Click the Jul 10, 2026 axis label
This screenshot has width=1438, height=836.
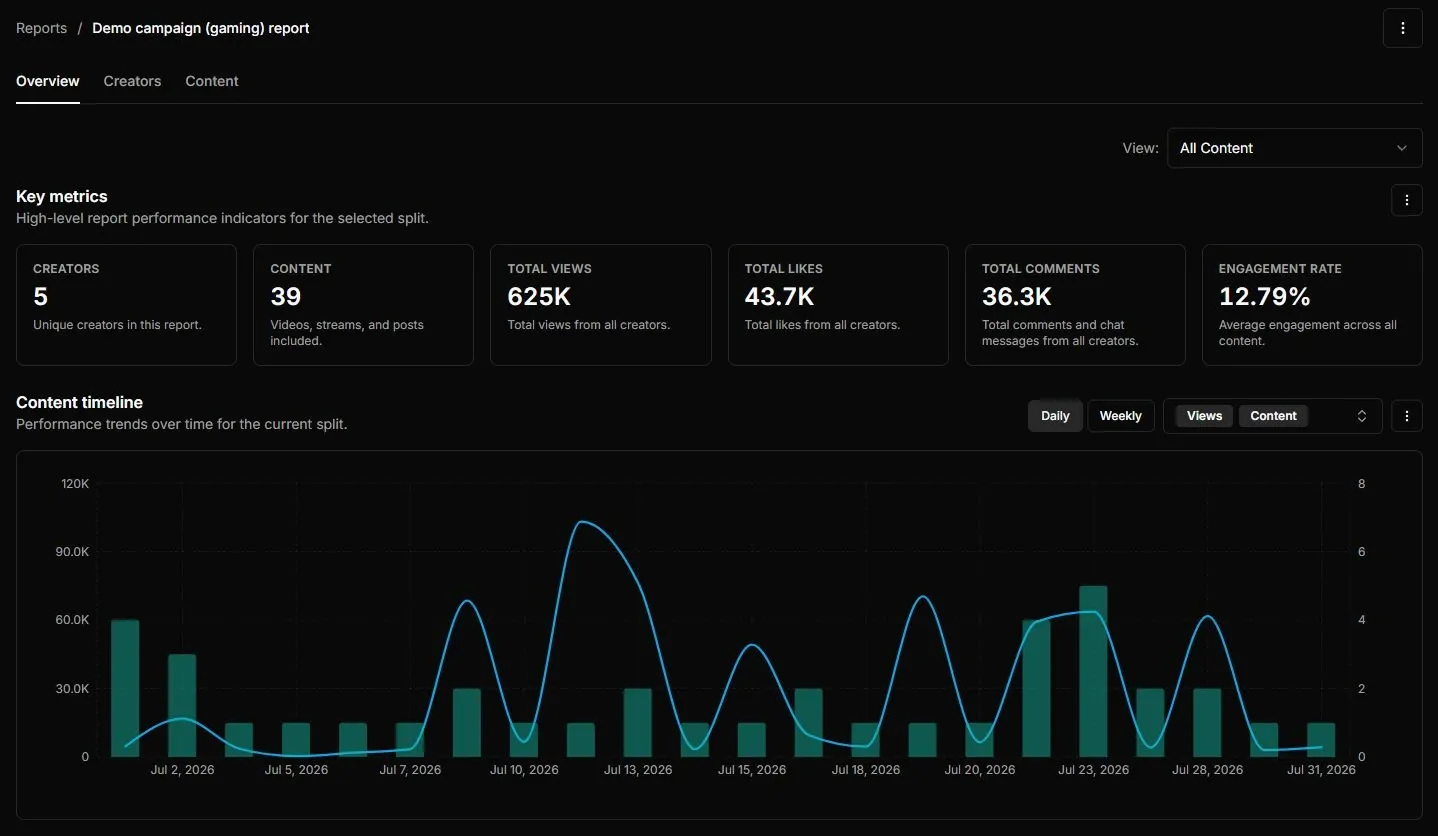524,769
